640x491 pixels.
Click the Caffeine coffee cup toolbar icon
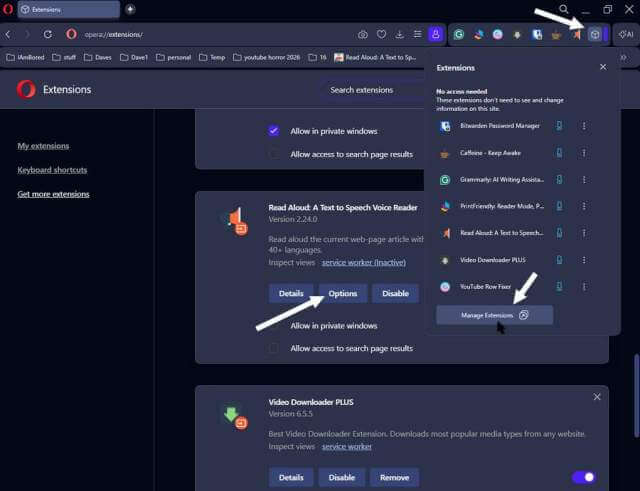(x=556, y=35)
